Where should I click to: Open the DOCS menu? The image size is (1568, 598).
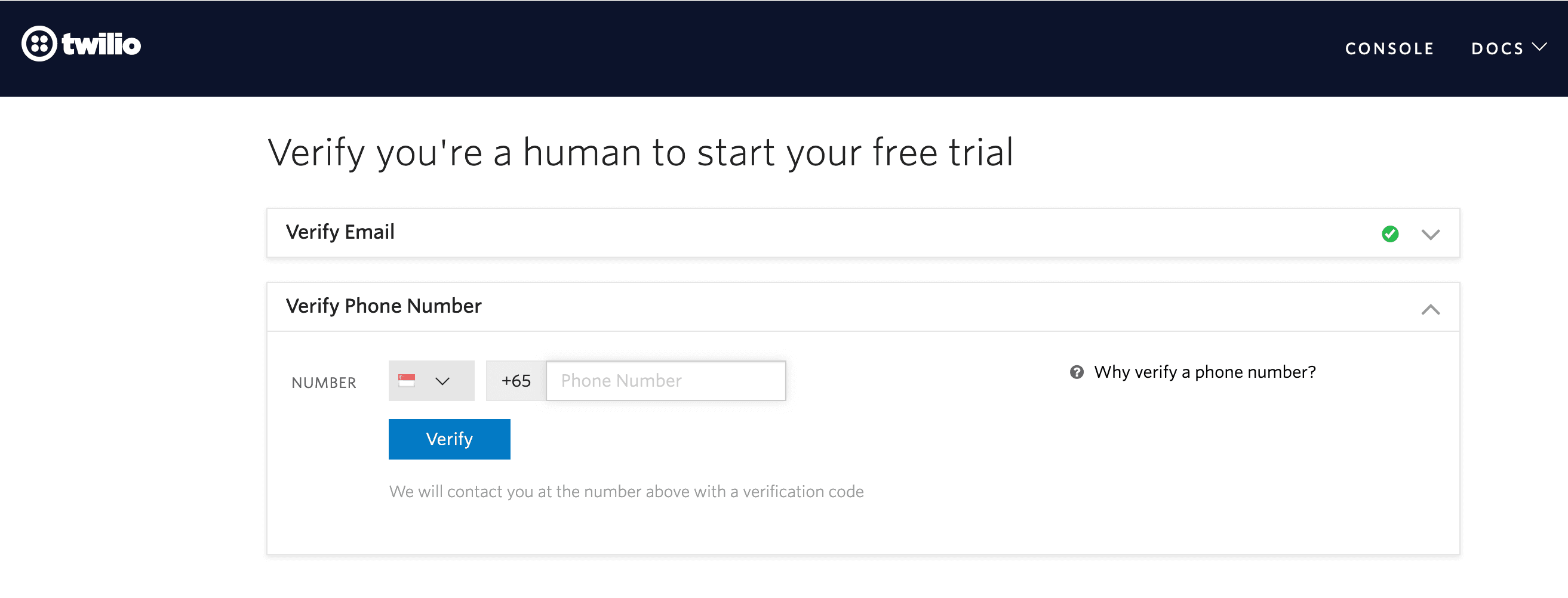coord(1497,49)
